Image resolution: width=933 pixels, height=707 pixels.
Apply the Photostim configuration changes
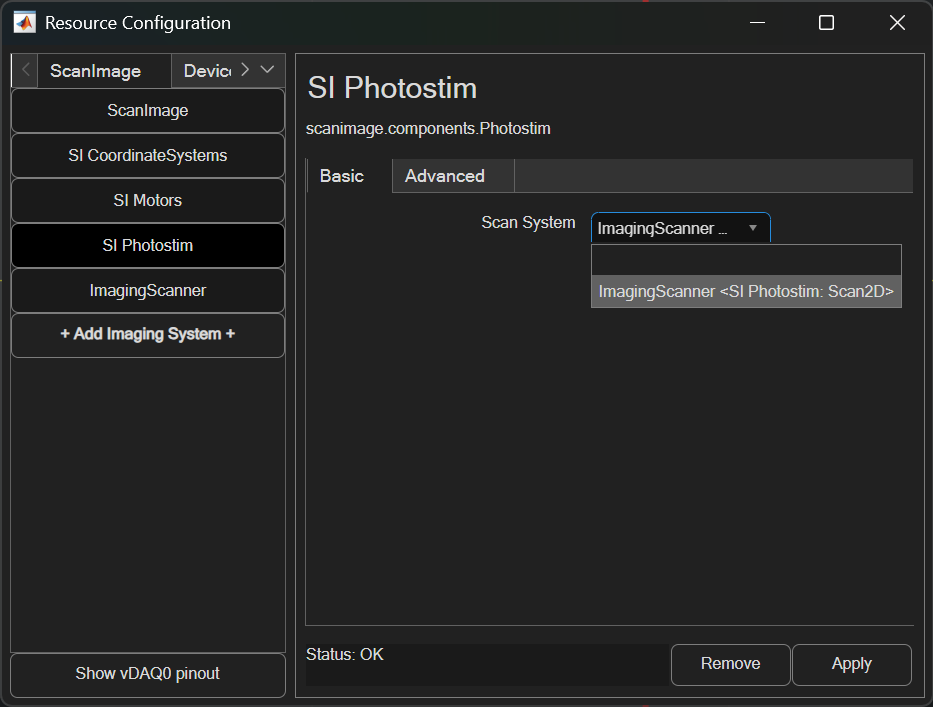coord(851,664)
